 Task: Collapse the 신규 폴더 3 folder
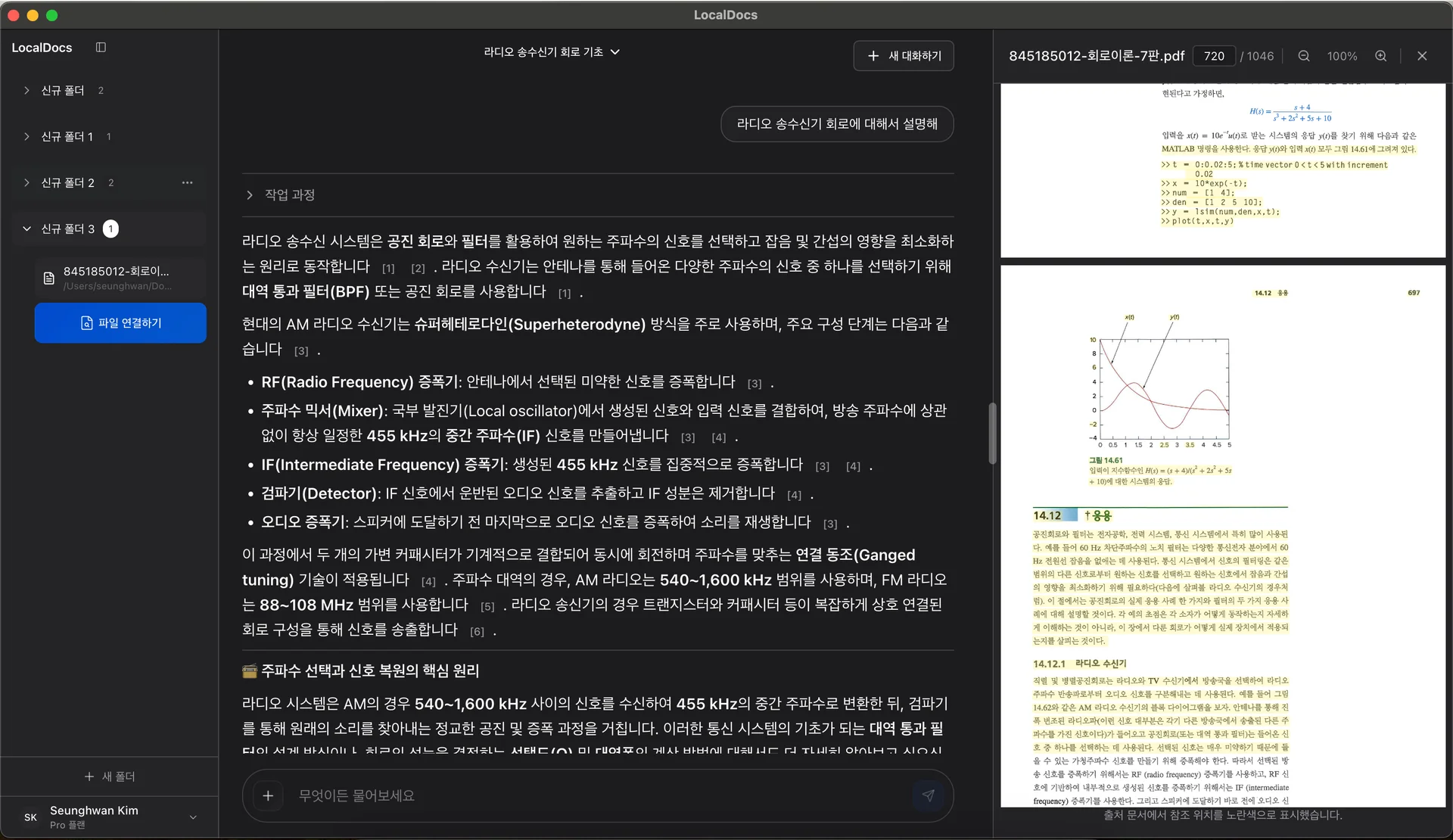(25, 229)
